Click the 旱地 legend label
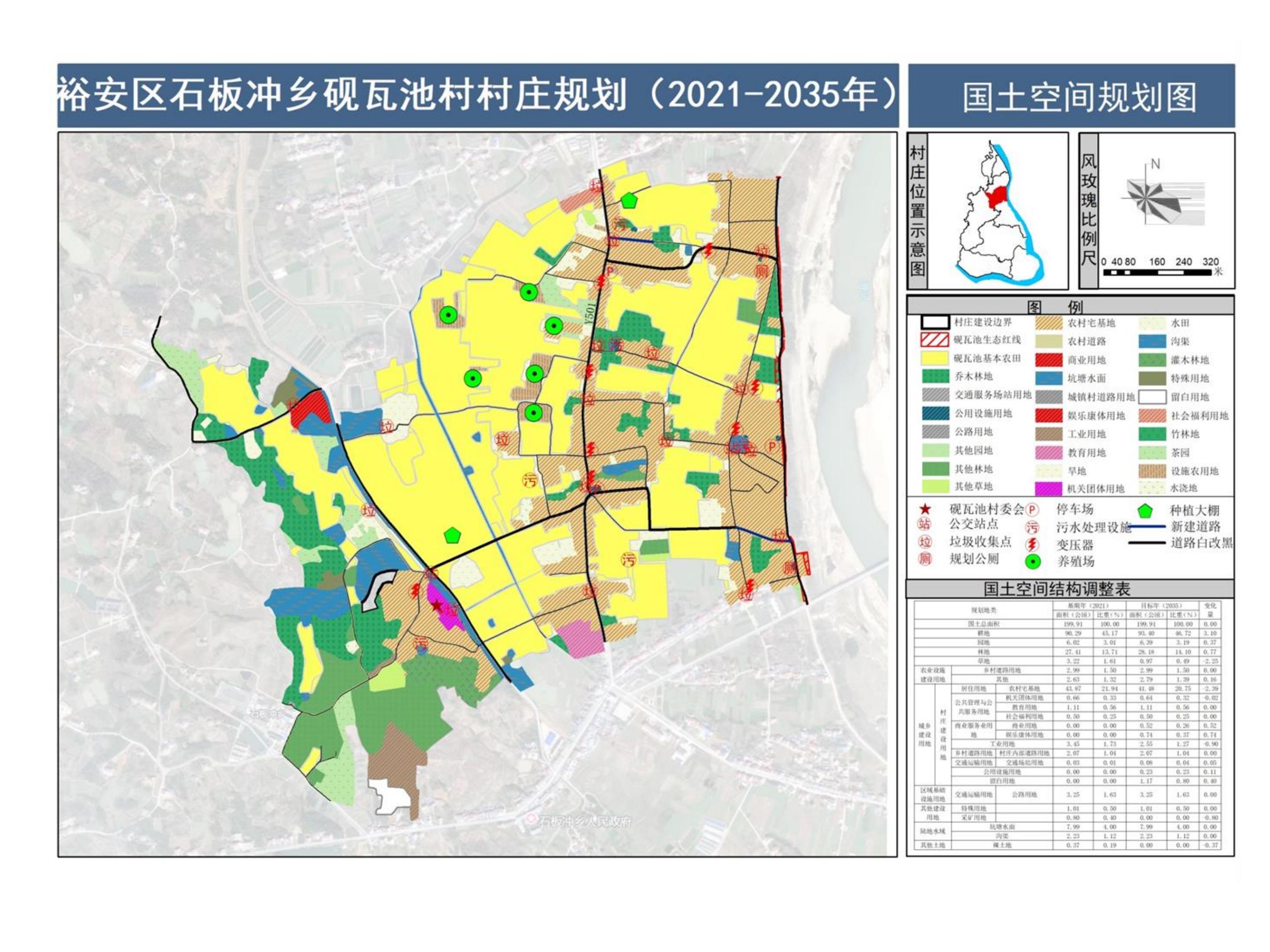Image resolution: width=1270 pixels, height=952 pixels. [x=1076, y=471]
